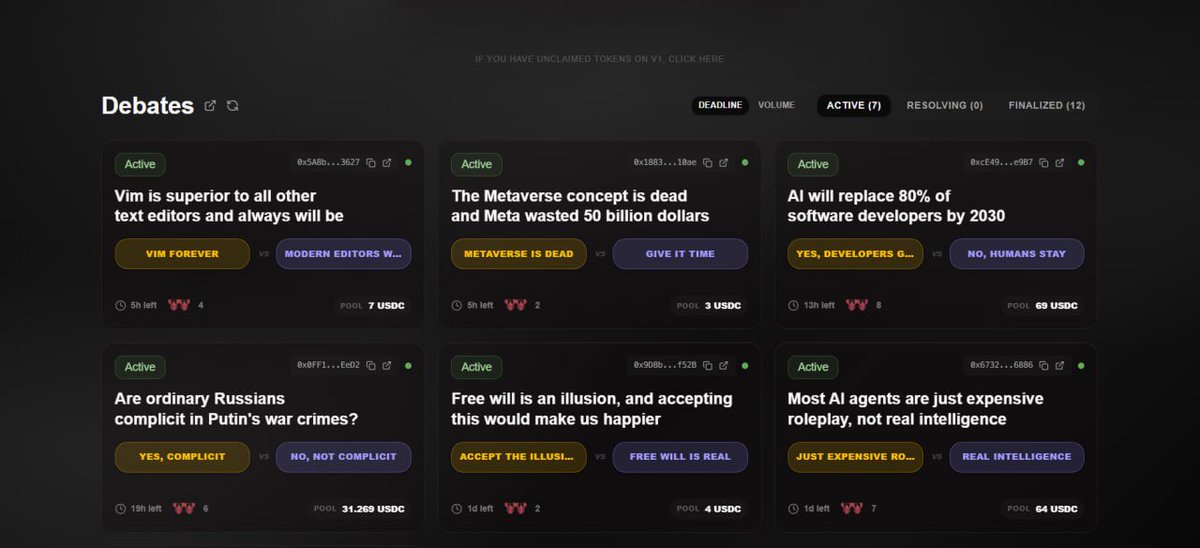Click the 19h left deadline text
This screenshot has height=548, width=1200.
pyautogui.click(x=146, y=509)
